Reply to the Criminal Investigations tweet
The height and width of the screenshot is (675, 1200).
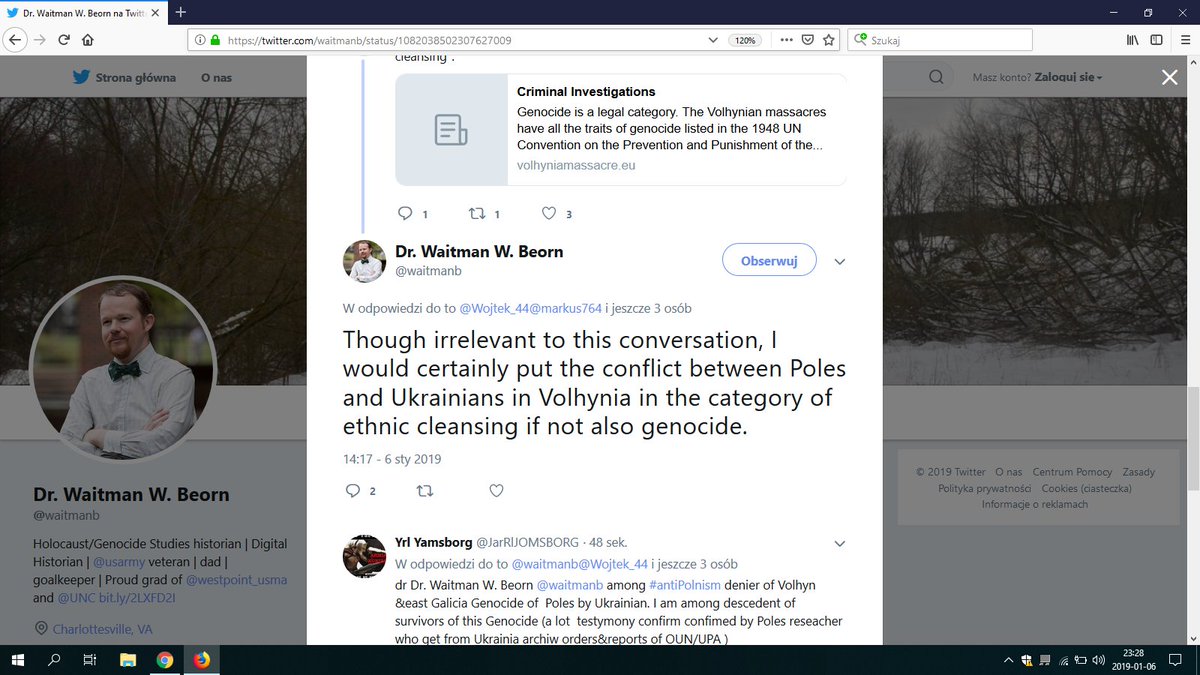coord(405,213)
